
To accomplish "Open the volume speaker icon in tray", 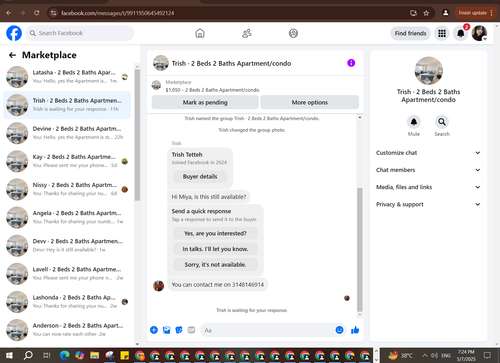I will click(x=434, y=355).
